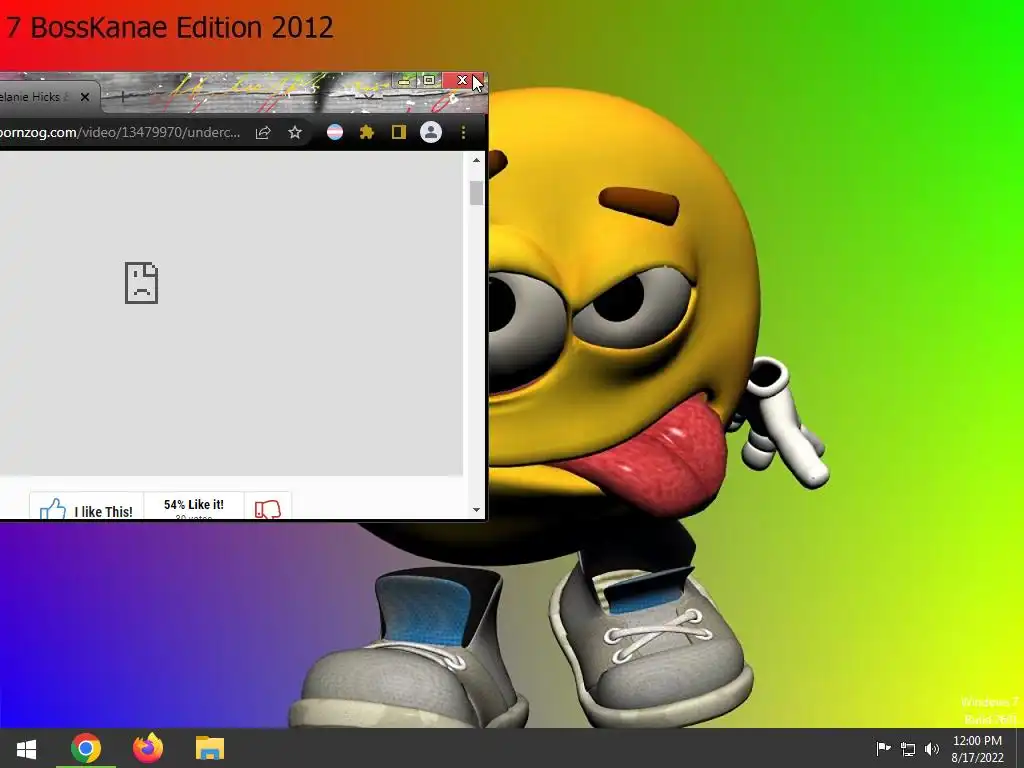This screenshot has width=1024, height=768.
Task: Close the Melanie Hicks browser tab
Action: (x=85, y=97)
